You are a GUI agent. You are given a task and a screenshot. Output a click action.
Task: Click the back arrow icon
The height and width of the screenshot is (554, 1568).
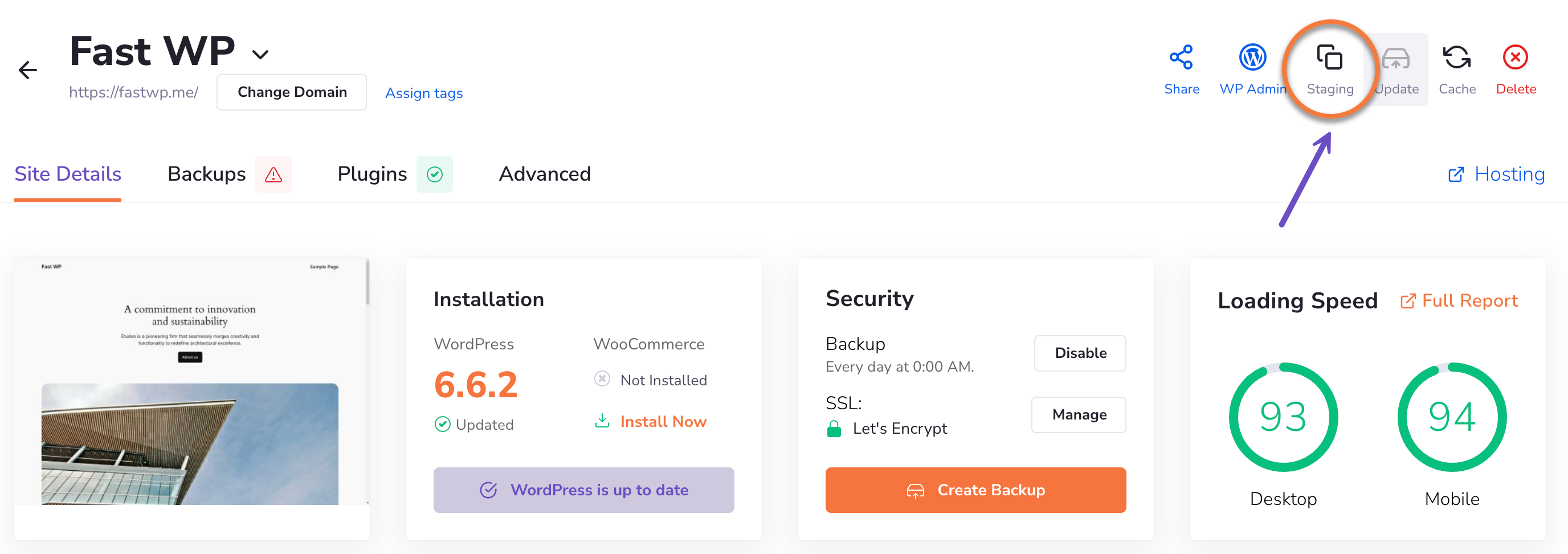(x=28, y=70)
